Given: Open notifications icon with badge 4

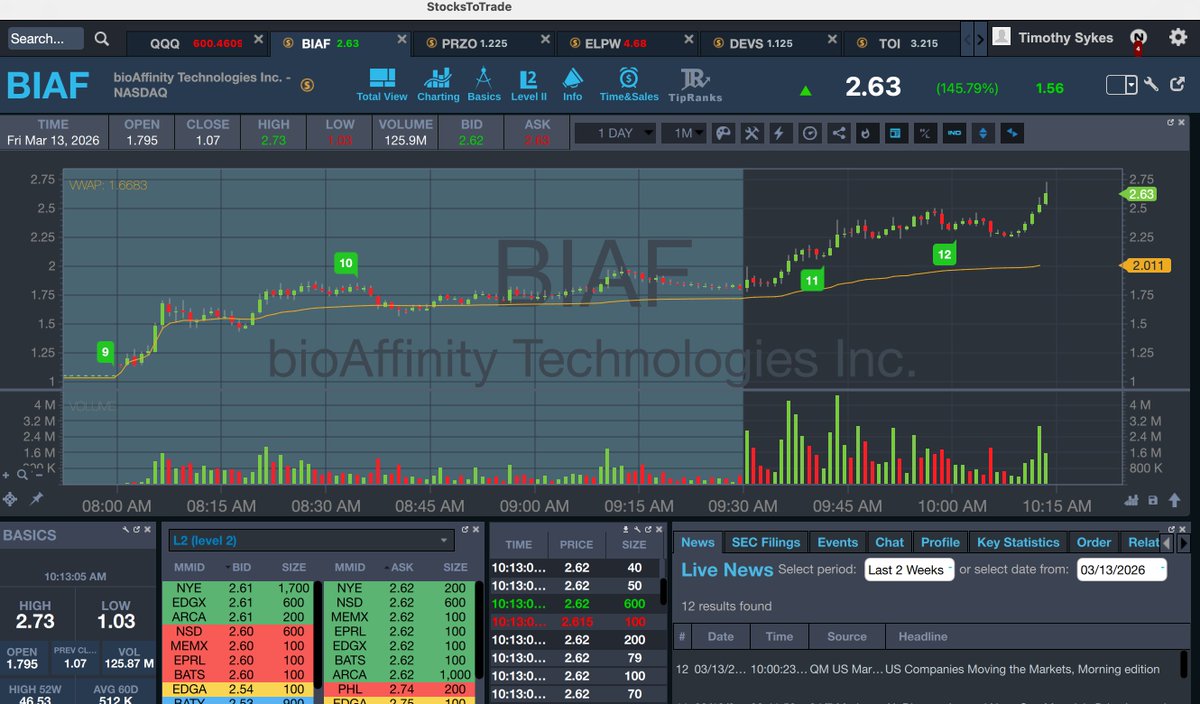Looking at the screenshot, I should pos(1138,39).
